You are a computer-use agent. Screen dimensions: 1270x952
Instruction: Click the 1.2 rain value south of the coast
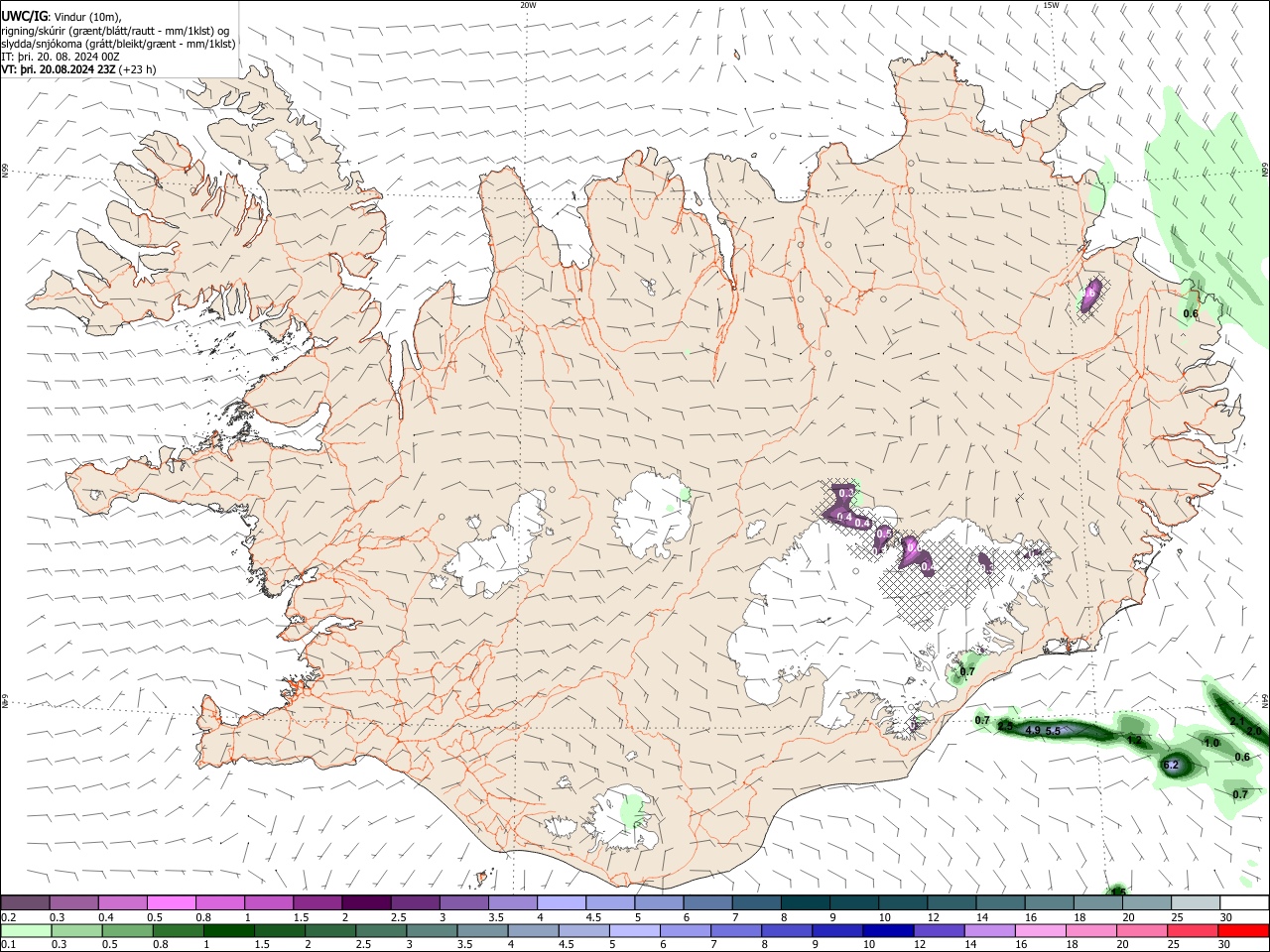pos(1135,740)
